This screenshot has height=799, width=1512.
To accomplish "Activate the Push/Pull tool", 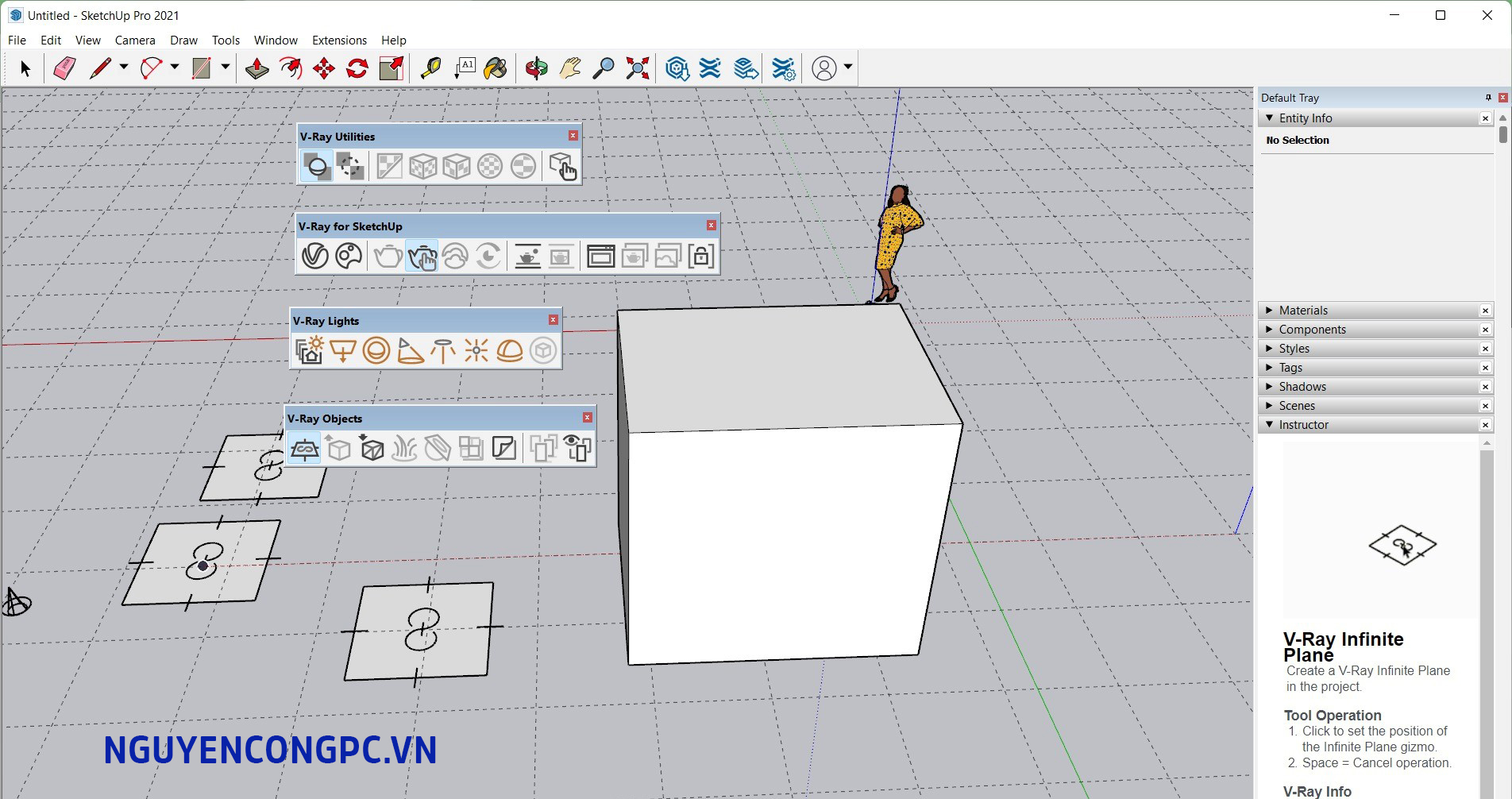I will tap(256, 68).
